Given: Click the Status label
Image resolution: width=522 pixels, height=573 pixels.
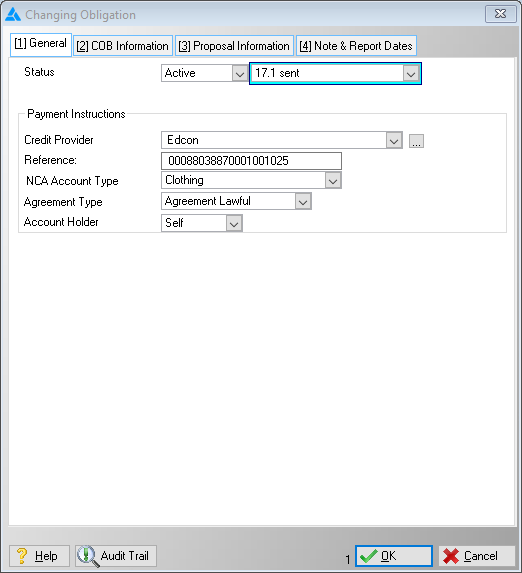Looking at the screenshot, I should pos(39,72).
